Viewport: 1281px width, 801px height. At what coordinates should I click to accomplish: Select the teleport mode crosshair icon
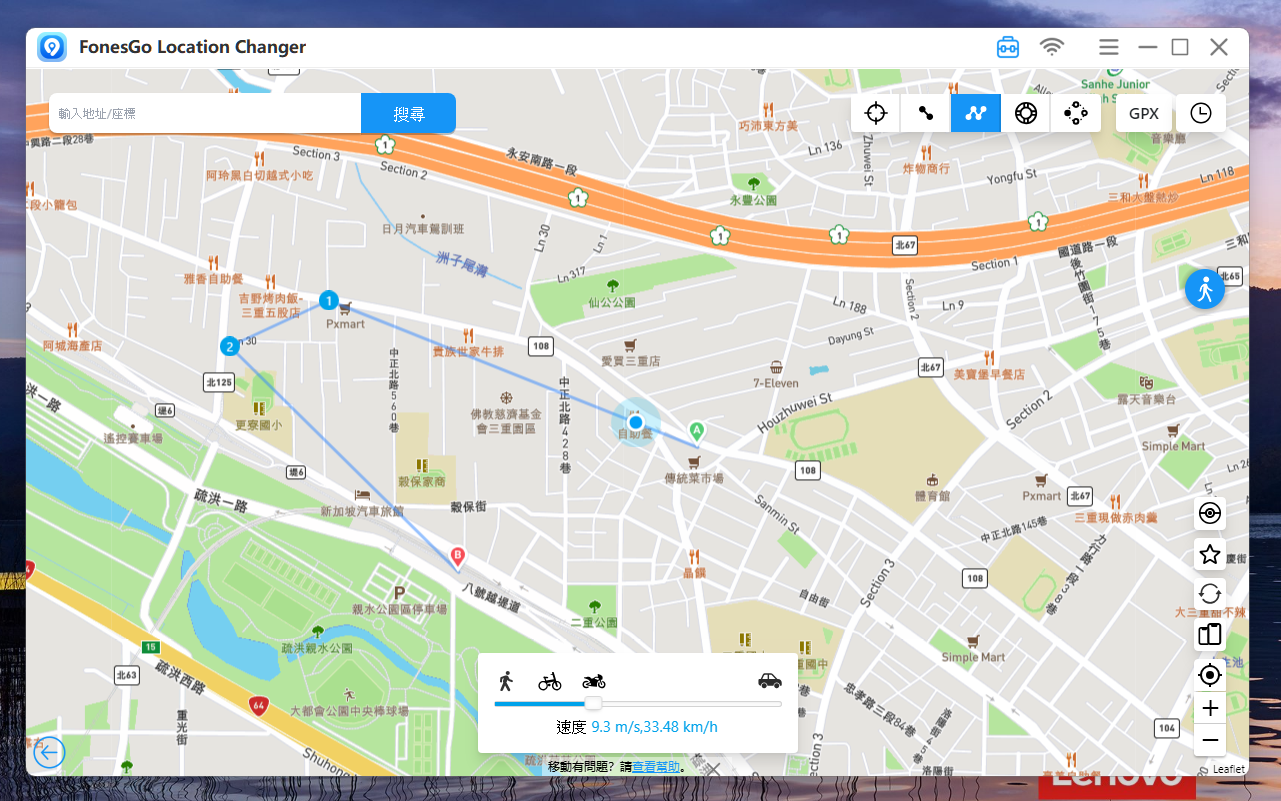click(x=876, y=113)
